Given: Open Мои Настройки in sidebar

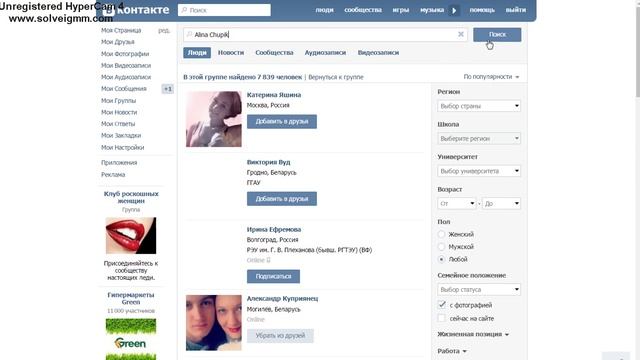Looking at the screenshot, I should point(122,147).
